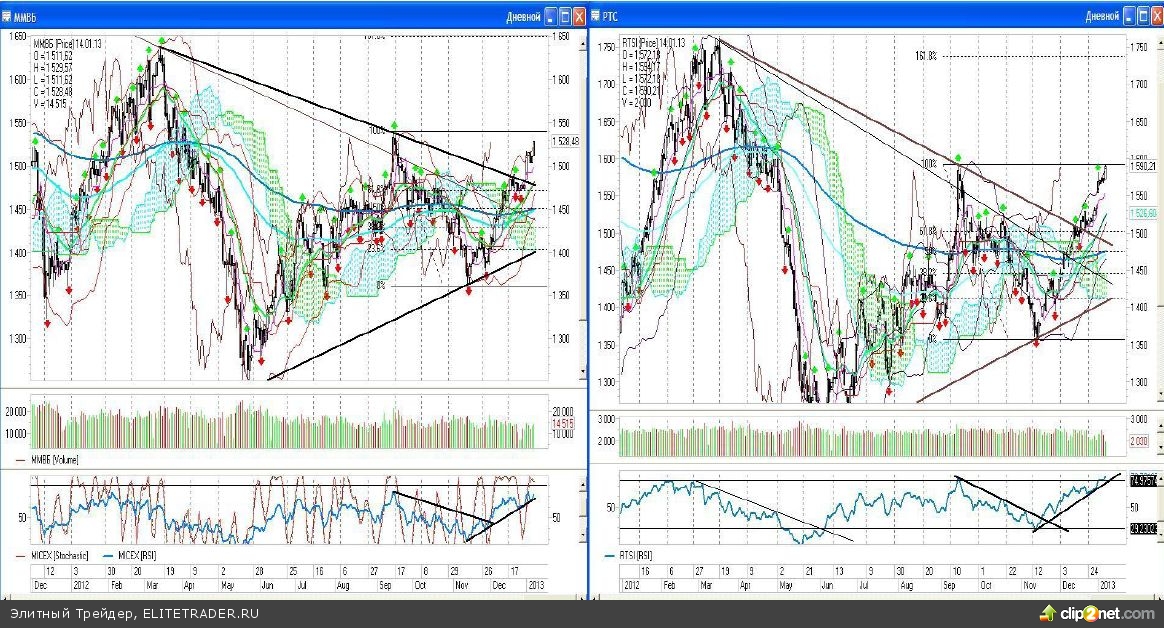The height and width of the screenshot is (628, 1164).
Task: Click the 1528.48 current price marker
Action: pos(565,141)
